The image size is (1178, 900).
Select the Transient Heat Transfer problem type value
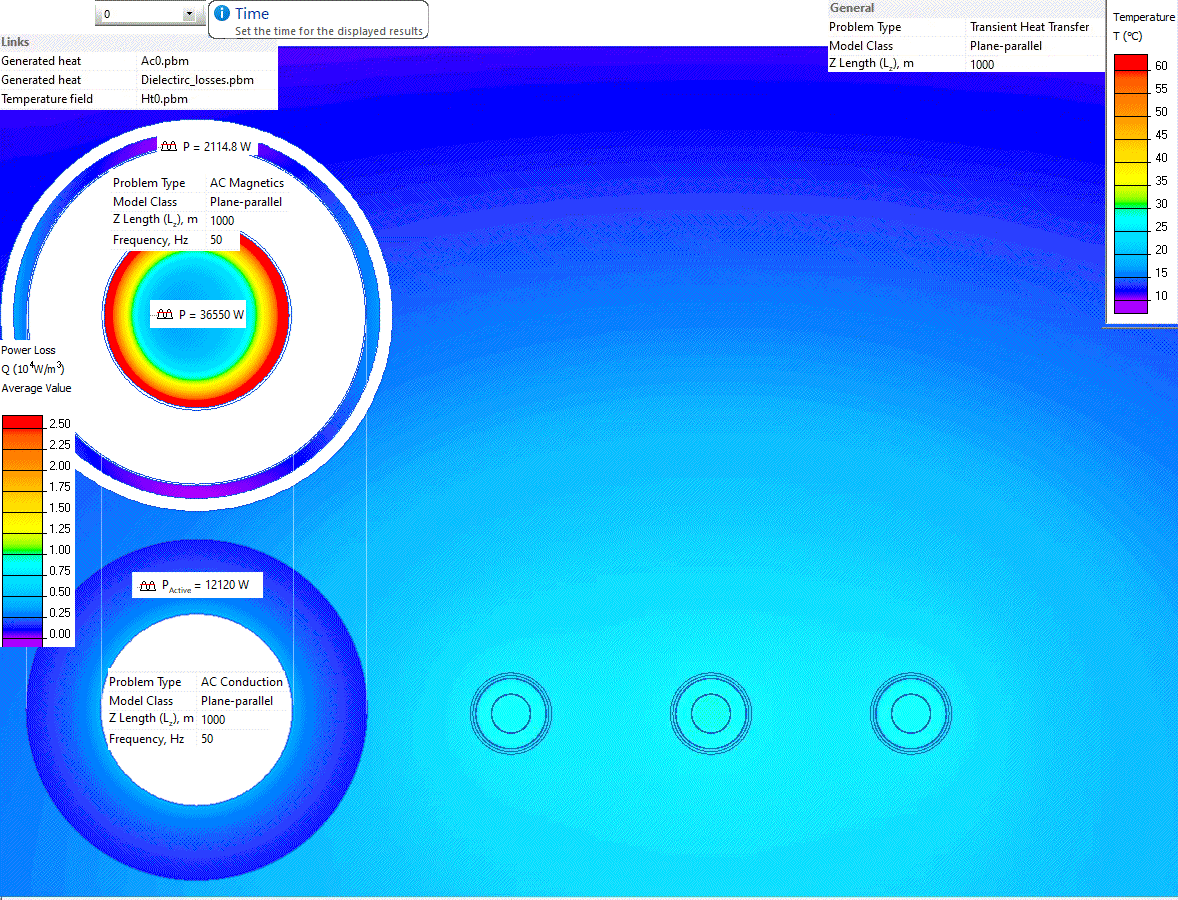pos(1029,27)
